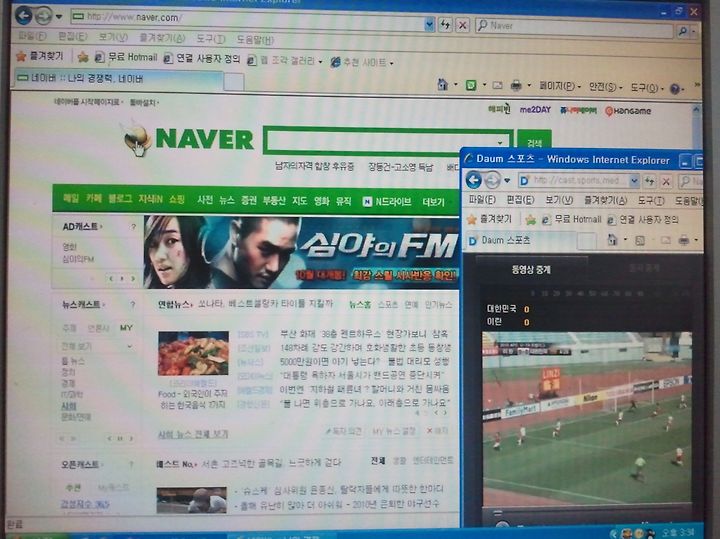
Task: Open 파일(F) menu in Naver window
Action: coord(32,36)
